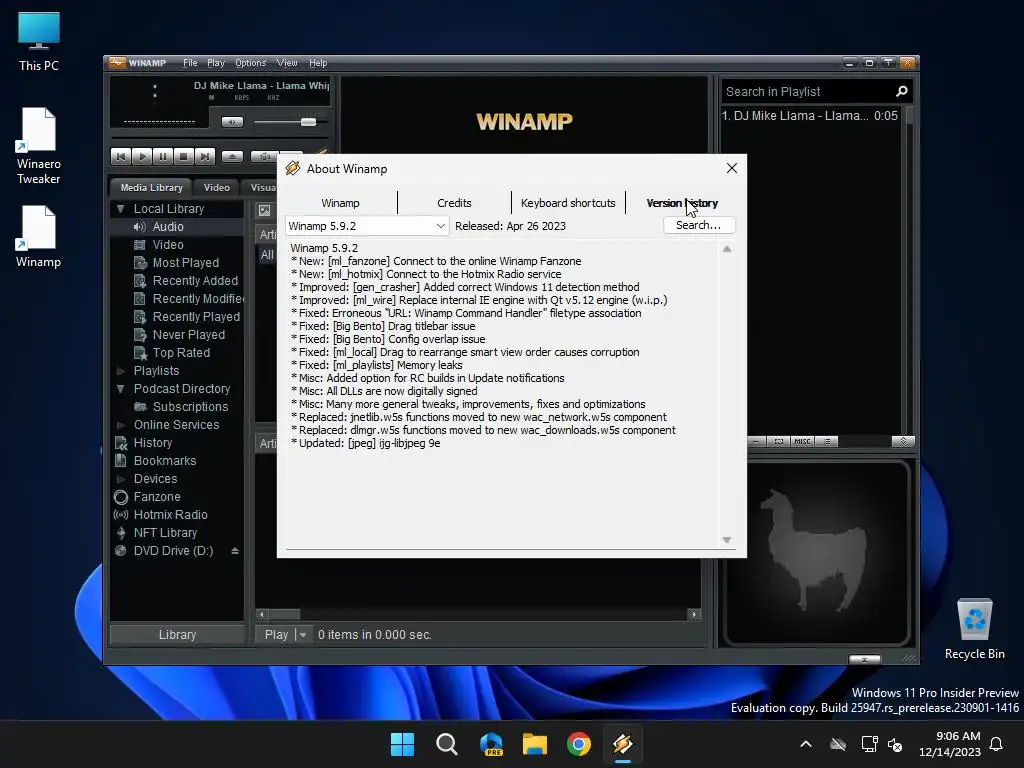Open the Help menu
The width and height of the screenshot is (1024, 768).
coord(318,63)
